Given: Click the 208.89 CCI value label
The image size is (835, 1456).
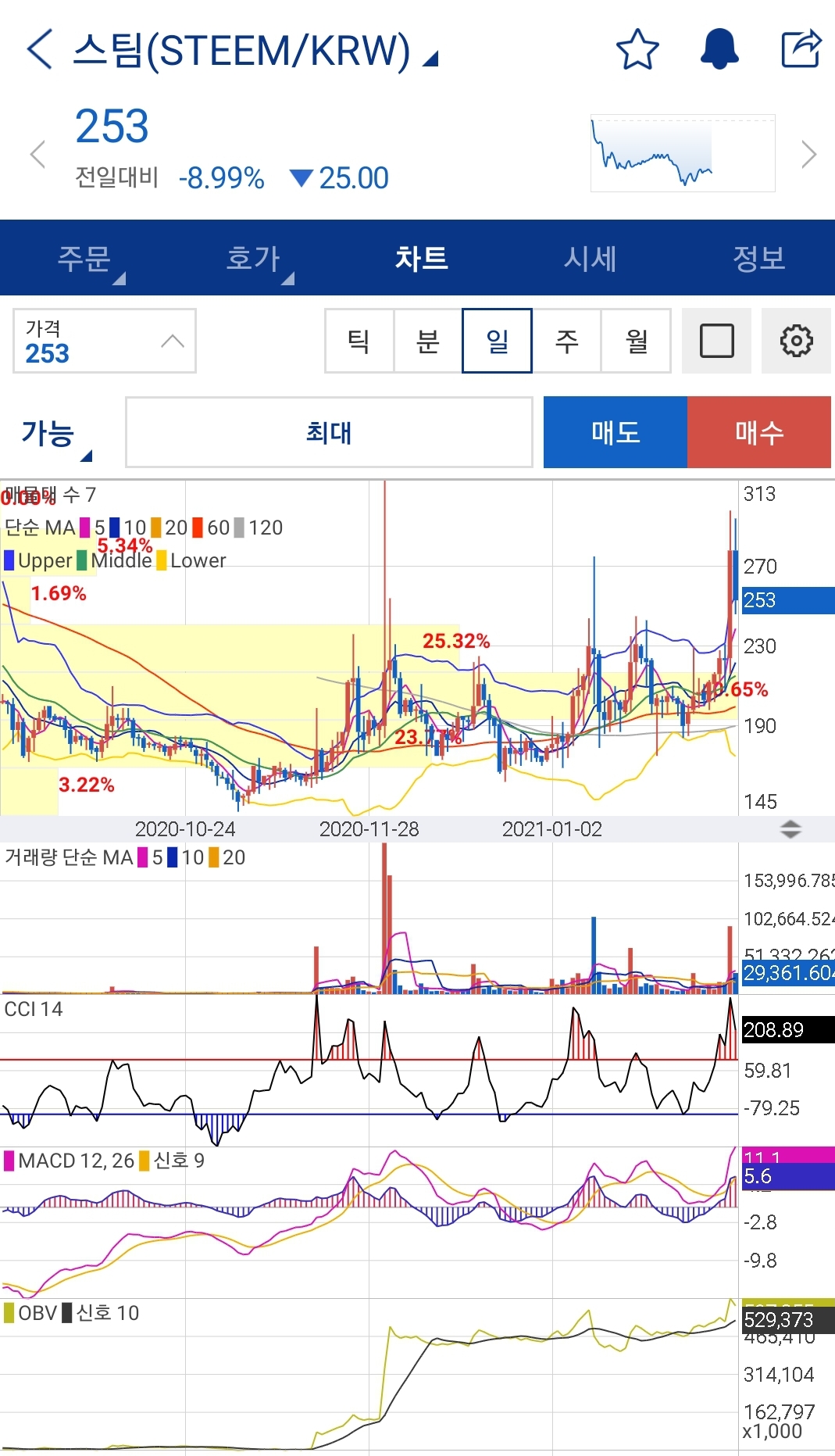Looking at the screenshot, I should (x=787, y=1030).
